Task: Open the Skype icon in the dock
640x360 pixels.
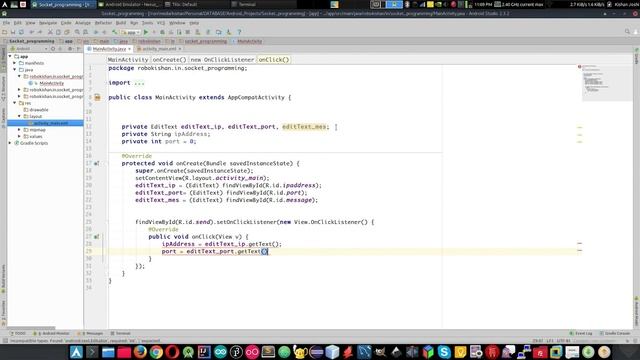Action: [444, 352]
